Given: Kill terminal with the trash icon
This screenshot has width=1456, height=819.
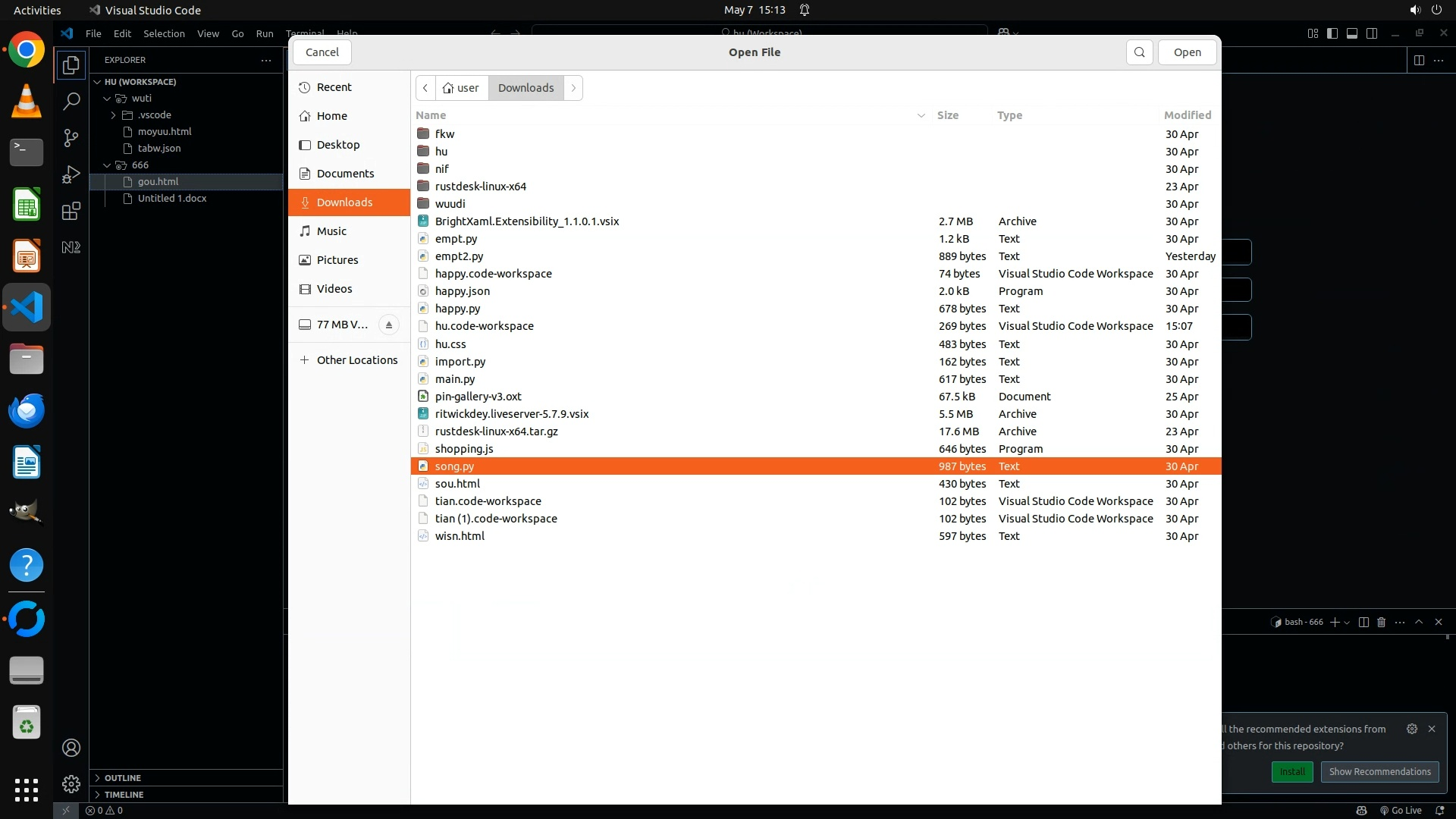Looking at the screenshot, I should [x=1381, y=622].
